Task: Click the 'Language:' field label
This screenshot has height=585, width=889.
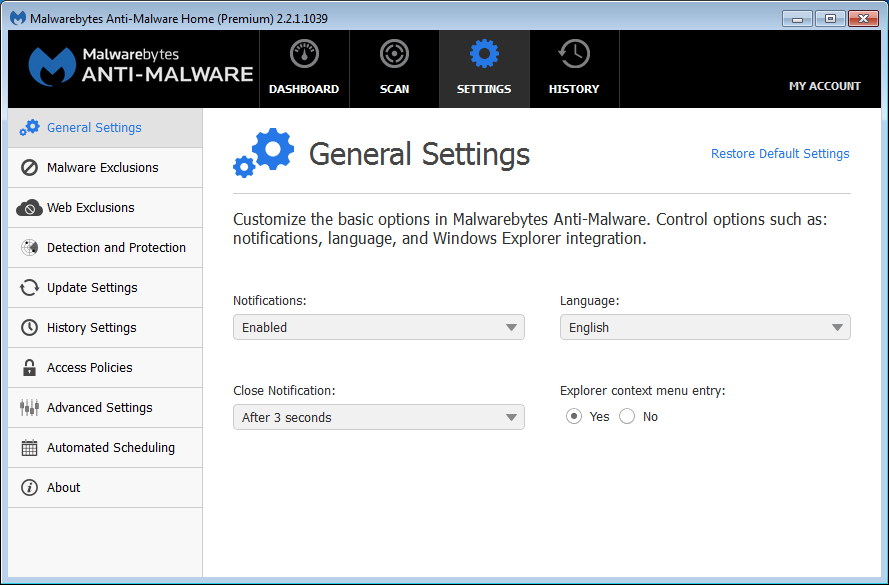Action: [590, 301]
